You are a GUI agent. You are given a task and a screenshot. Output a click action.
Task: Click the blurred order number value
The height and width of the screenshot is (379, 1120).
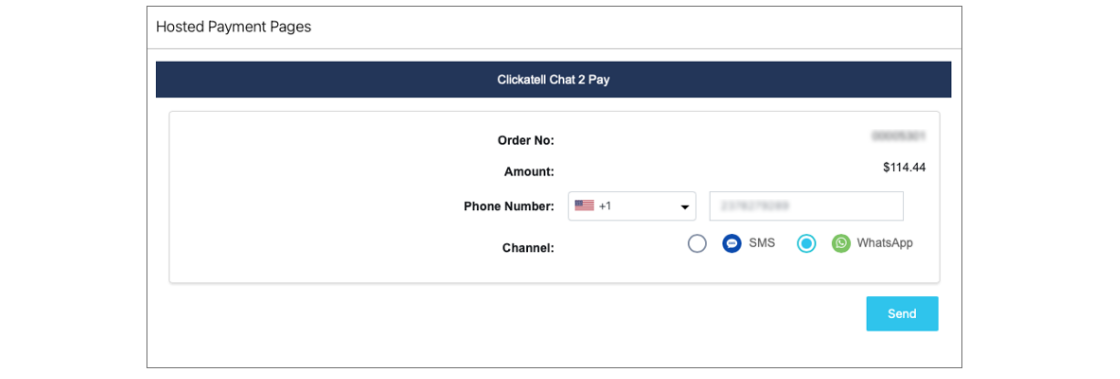click(x=899, y=134)
